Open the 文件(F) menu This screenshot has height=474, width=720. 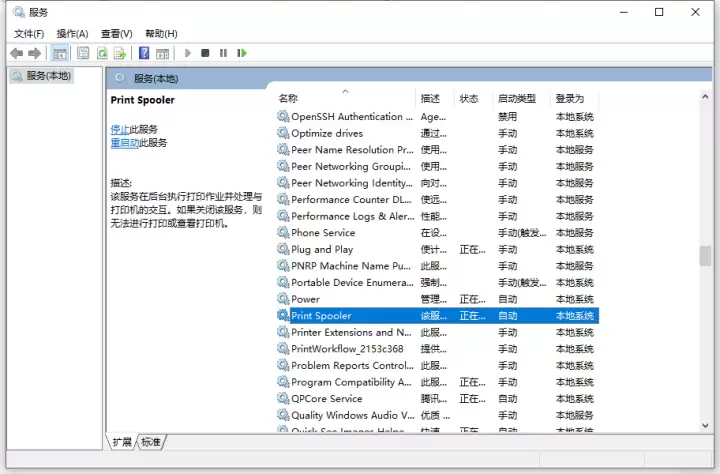tap(29, 34)
